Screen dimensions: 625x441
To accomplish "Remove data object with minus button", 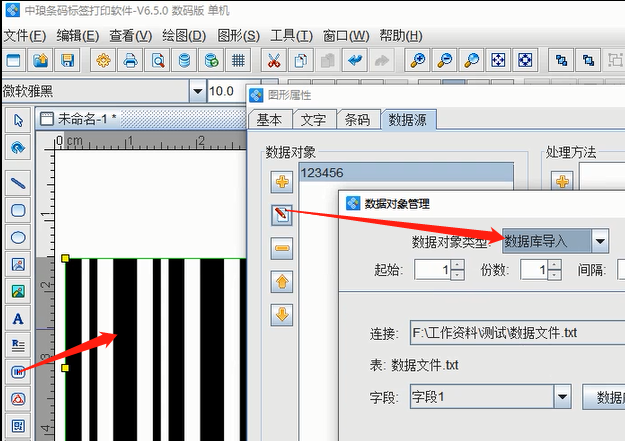I will tap(282, 248).
